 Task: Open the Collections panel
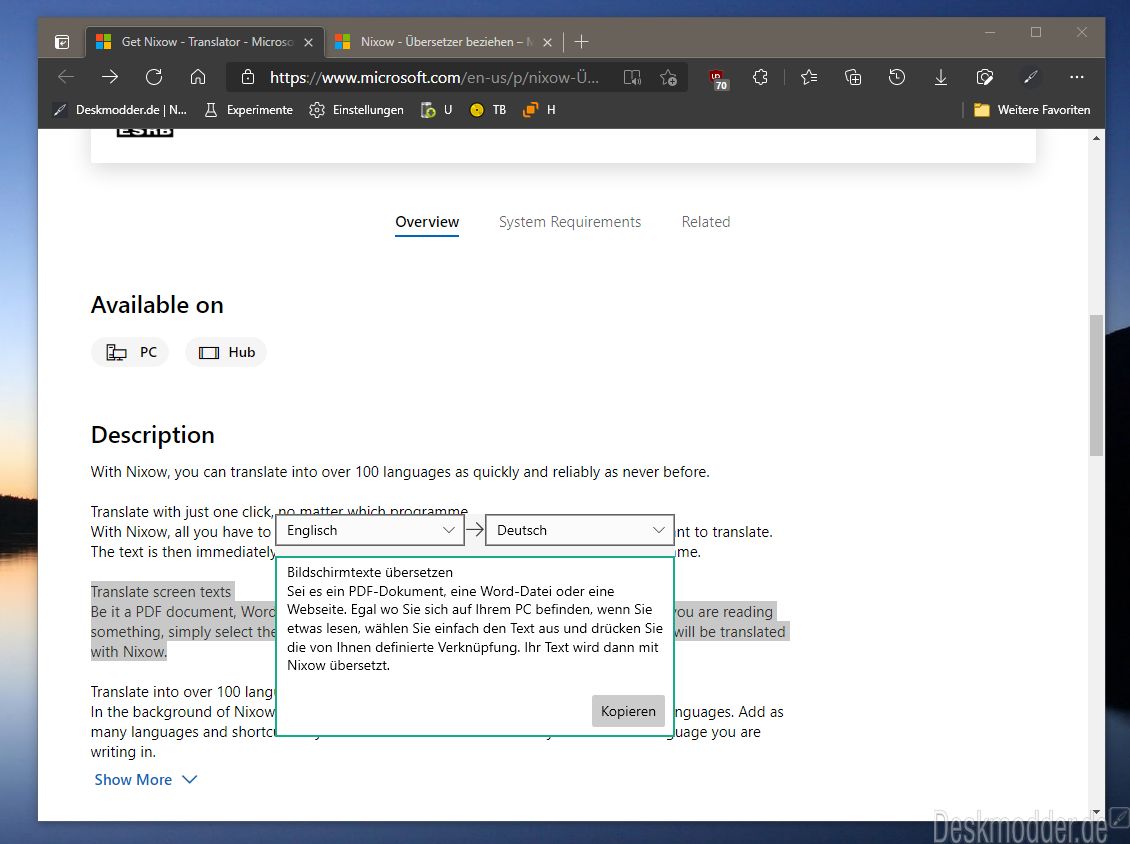point(853,77)
